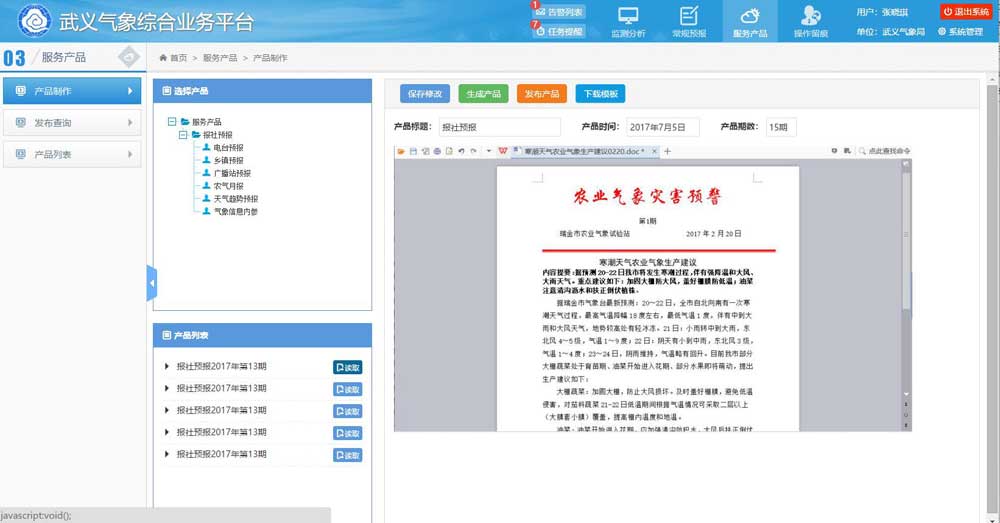This screenshot has width=1000, height=523.
Task: Click the green 生成产品 button
Action: (x=484, y=94)
